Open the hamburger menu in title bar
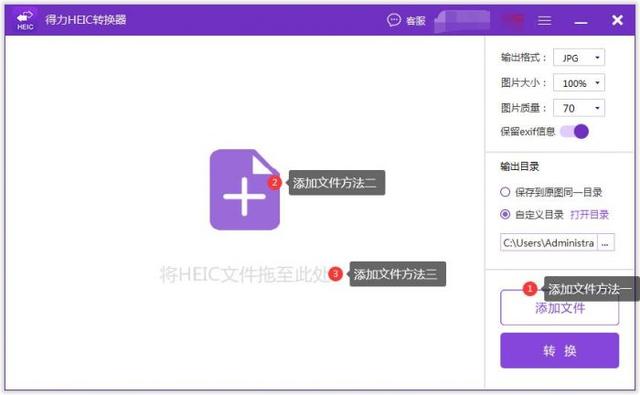 pos(544,20)
